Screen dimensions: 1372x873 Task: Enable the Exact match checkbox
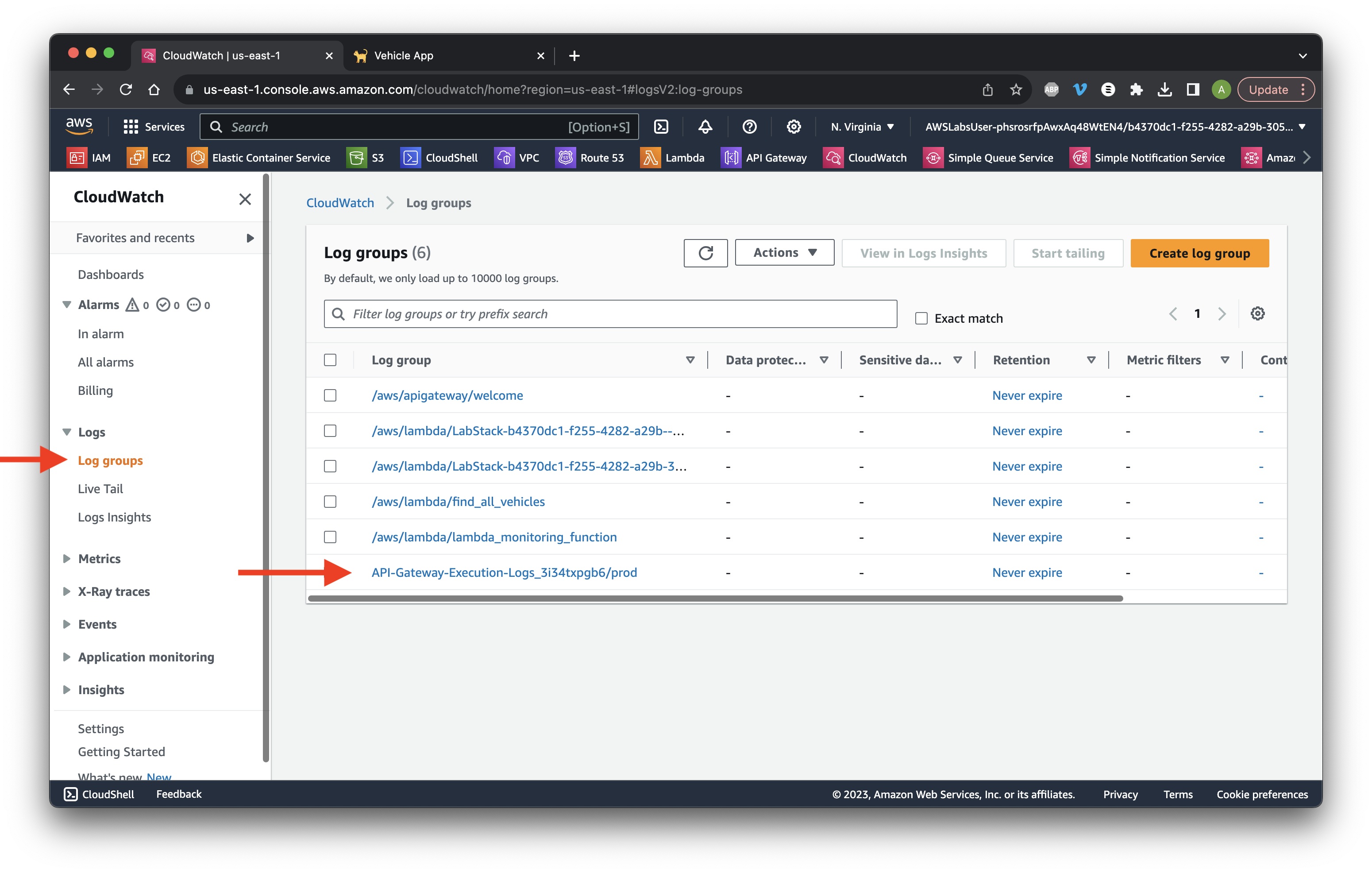pyautogui.click(x=921, y=319)
